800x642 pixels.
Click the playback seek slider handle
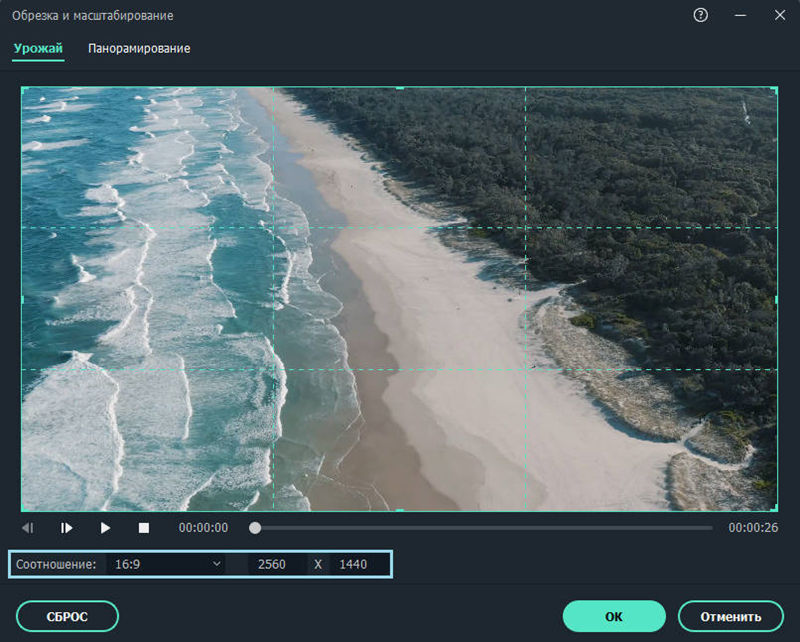tap(256, 527)
